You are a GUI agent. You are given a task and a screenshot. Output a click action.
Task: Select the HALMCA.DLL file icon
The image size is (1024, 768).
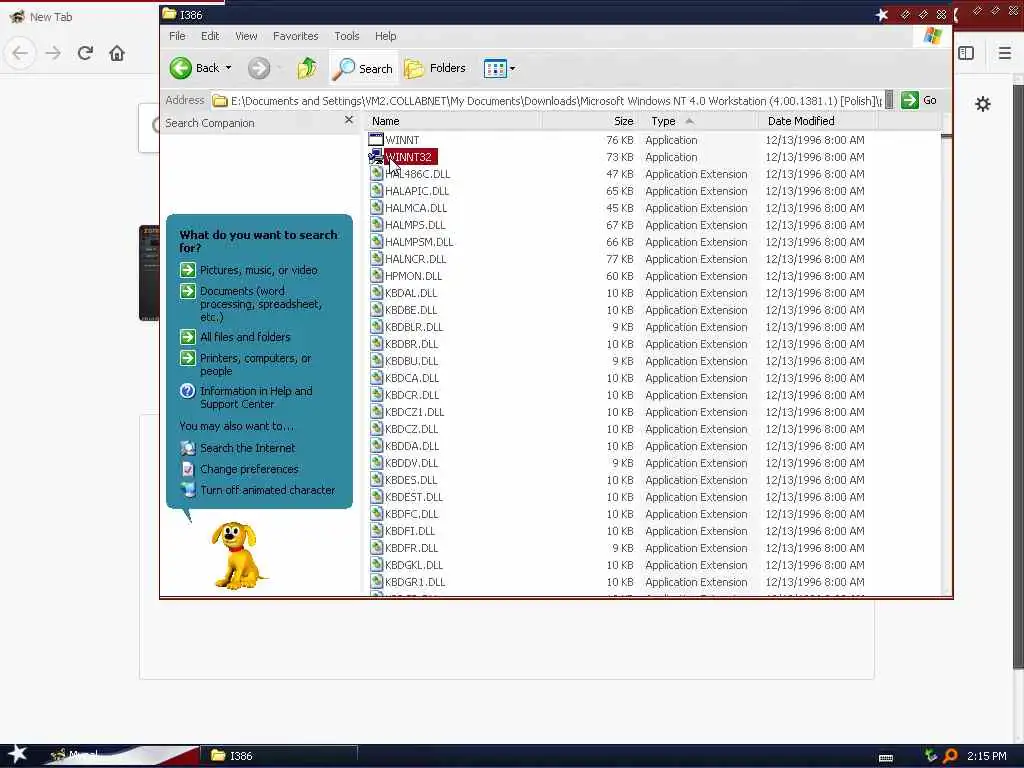(376, 207)
